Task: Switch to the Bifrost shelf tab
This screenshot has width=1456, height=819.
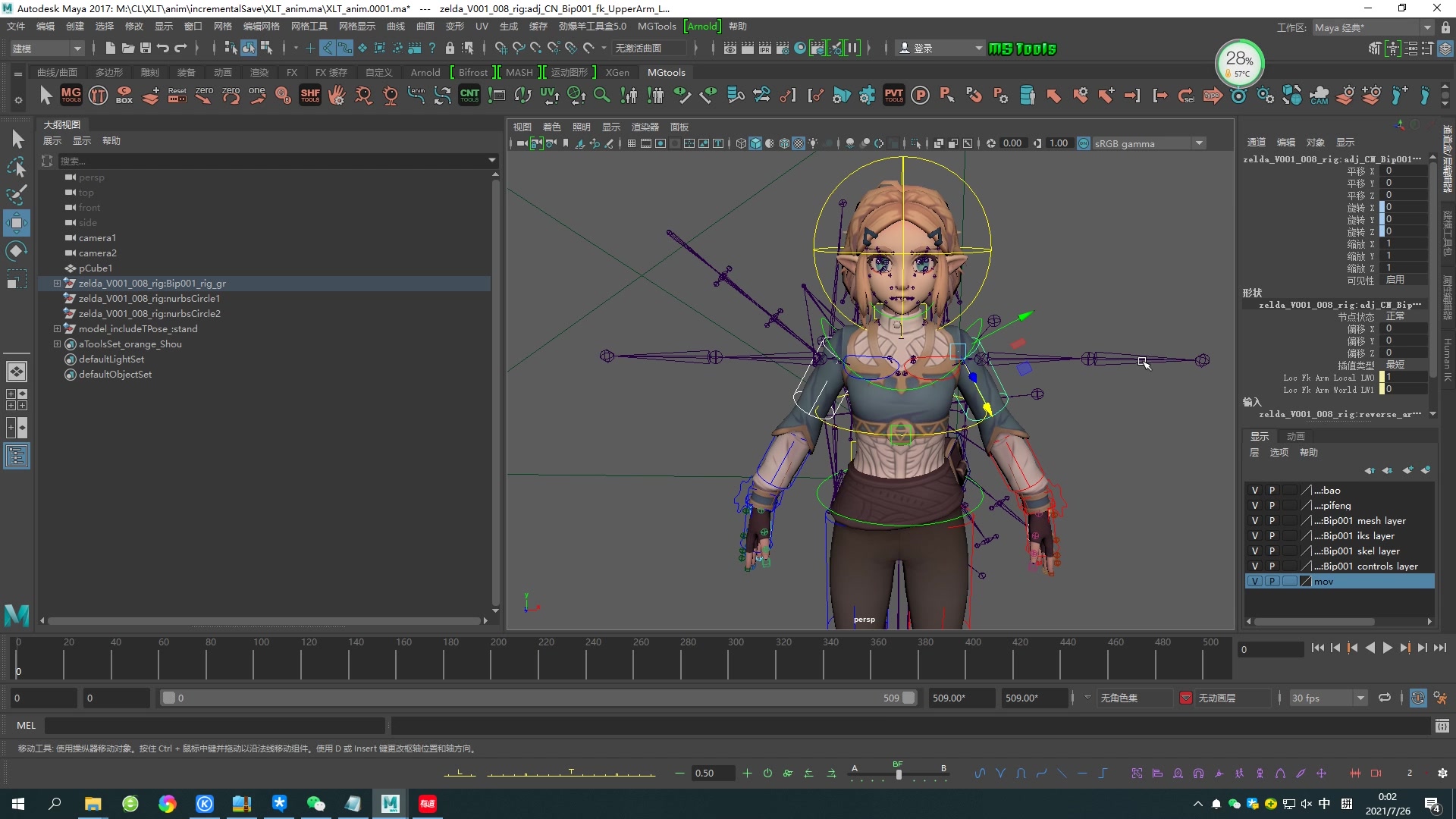Action: click(473, 72)
